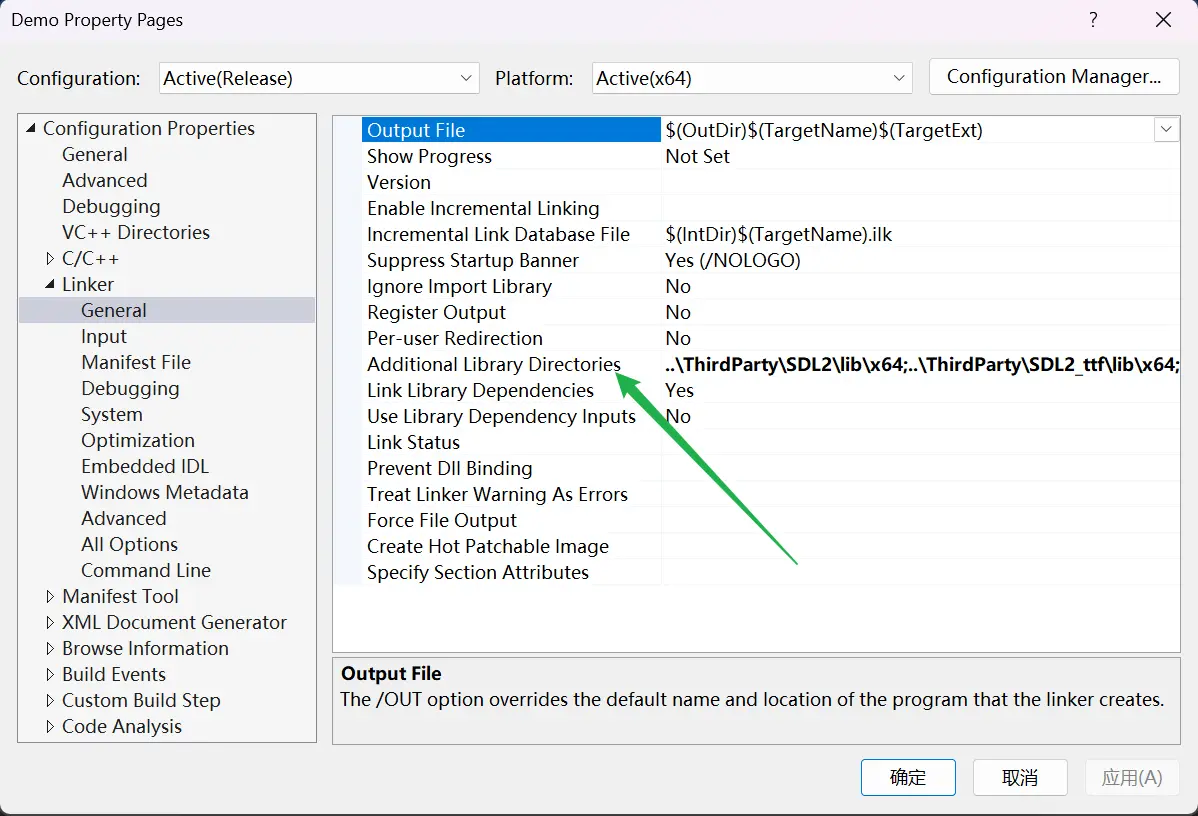
Task: Click the 取消 (Cancel) button
Action: tap(1020, 777)
